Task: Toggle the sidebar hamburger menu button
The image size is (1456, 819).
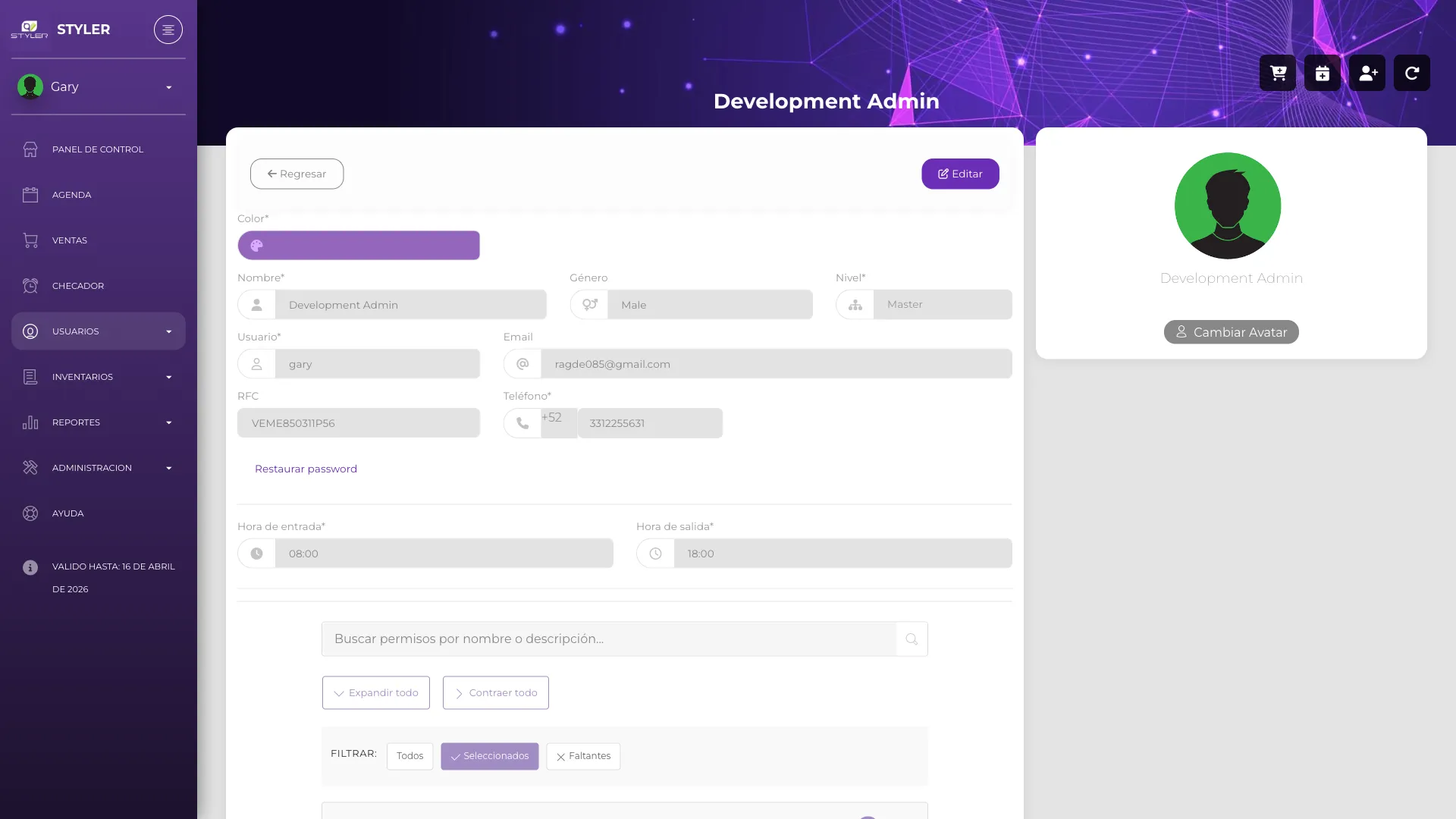Action: [x=168, y=30]
